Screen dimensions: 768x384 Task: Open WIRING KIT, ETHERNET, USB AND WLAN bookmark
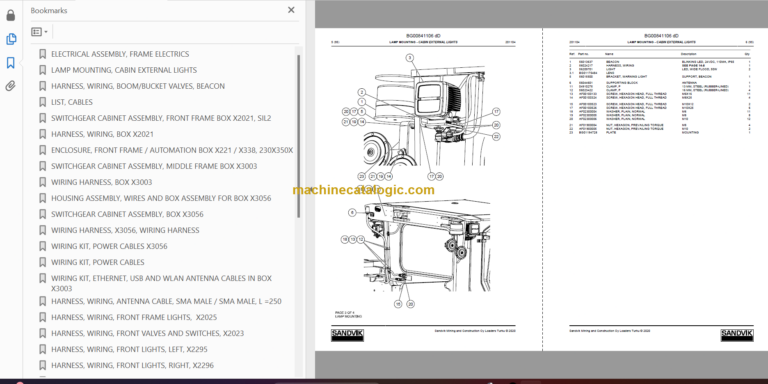coord(161,283)
